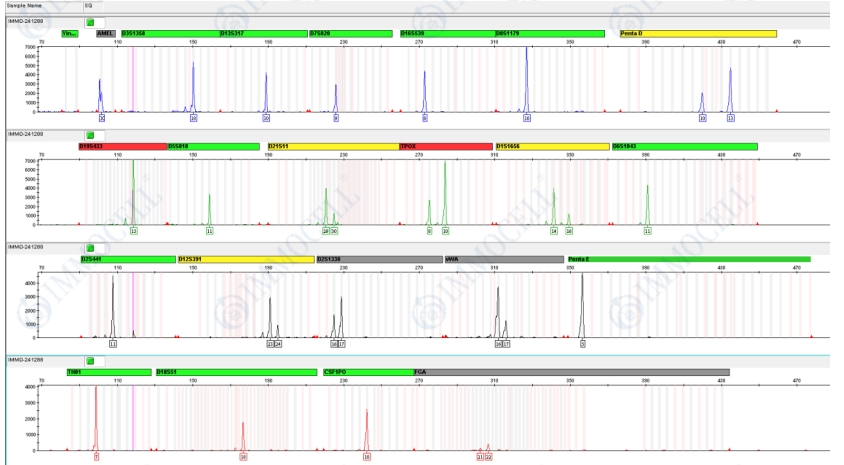Click the green SQ icon in the TH01 panel
844x465 pixels.
pos(89,359)
